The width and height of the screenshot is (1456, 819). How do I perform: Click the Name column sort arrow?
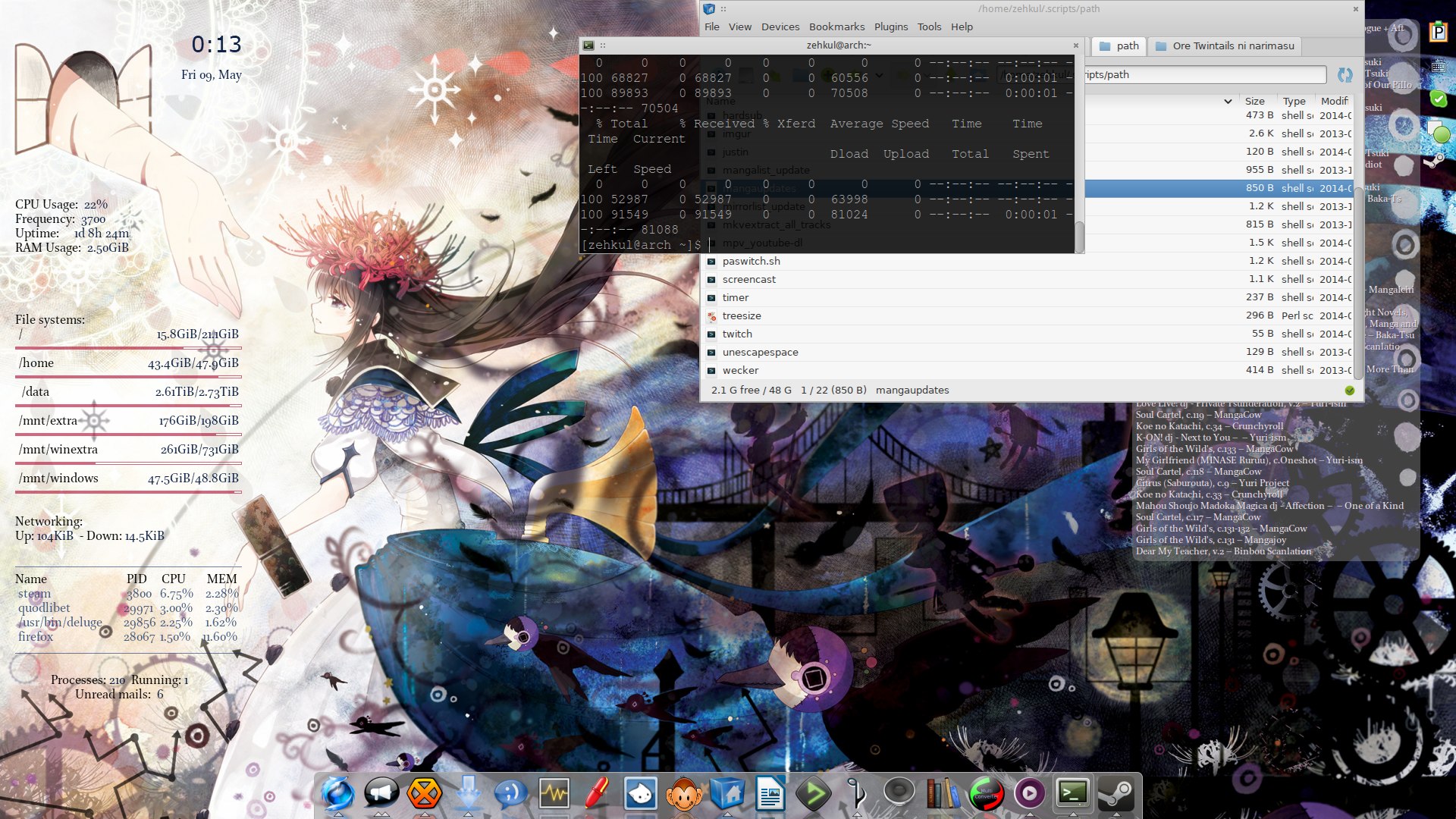pyautogui.click(x=1228, y=101)
